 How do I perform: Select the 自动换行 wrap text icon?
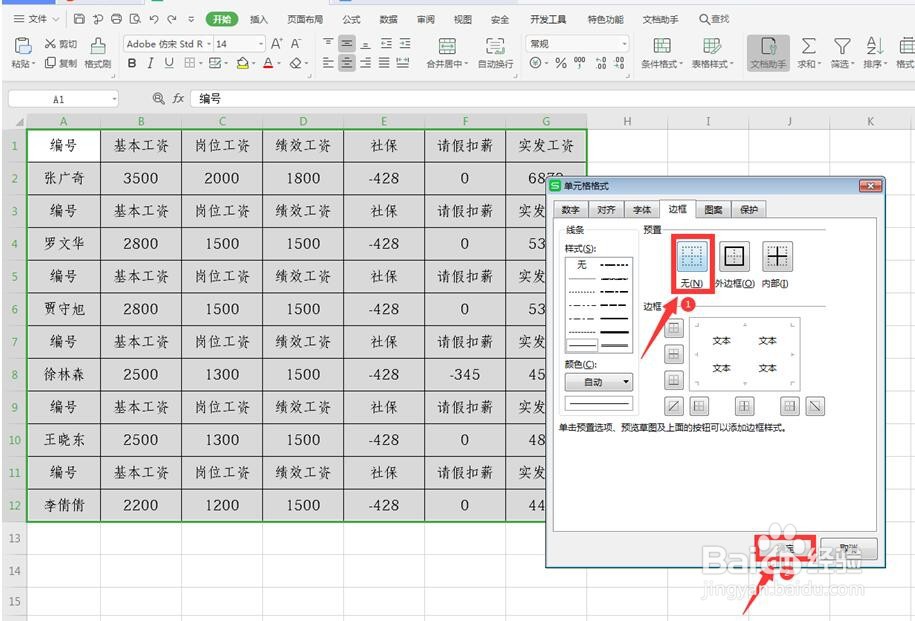pyautogui.click(x=495, y=46)
